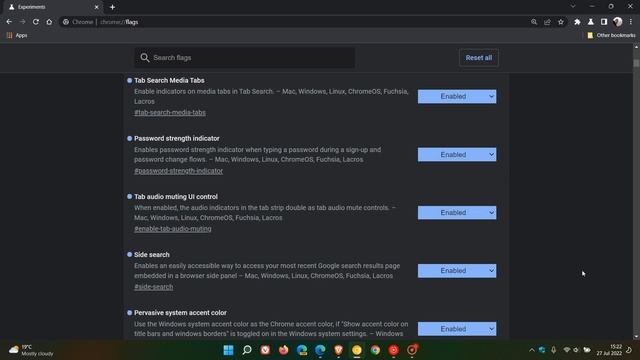
Task: Follow the #side-search link
Action: 153,287
